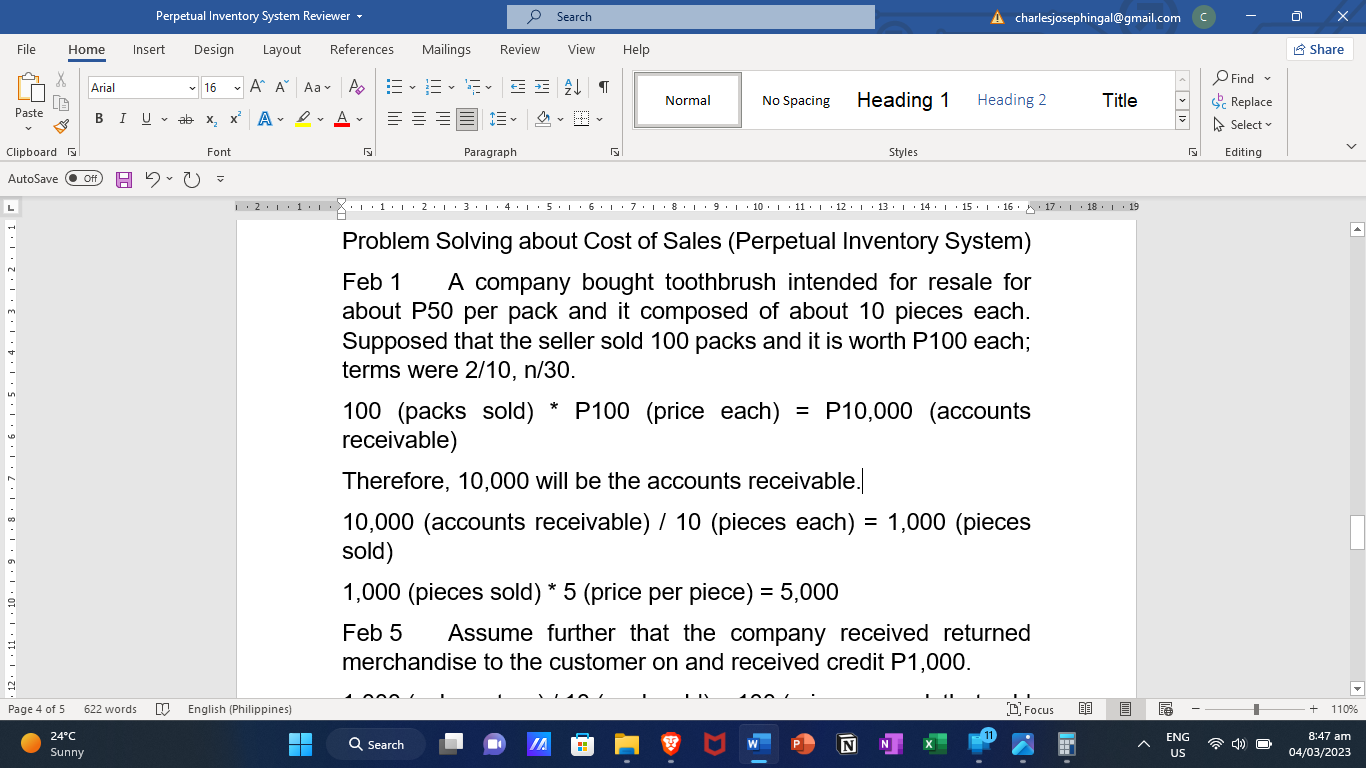Expand the Select dropdown in Editing
Viewport: 1366px width, 768px height.
coord(1242,125)
